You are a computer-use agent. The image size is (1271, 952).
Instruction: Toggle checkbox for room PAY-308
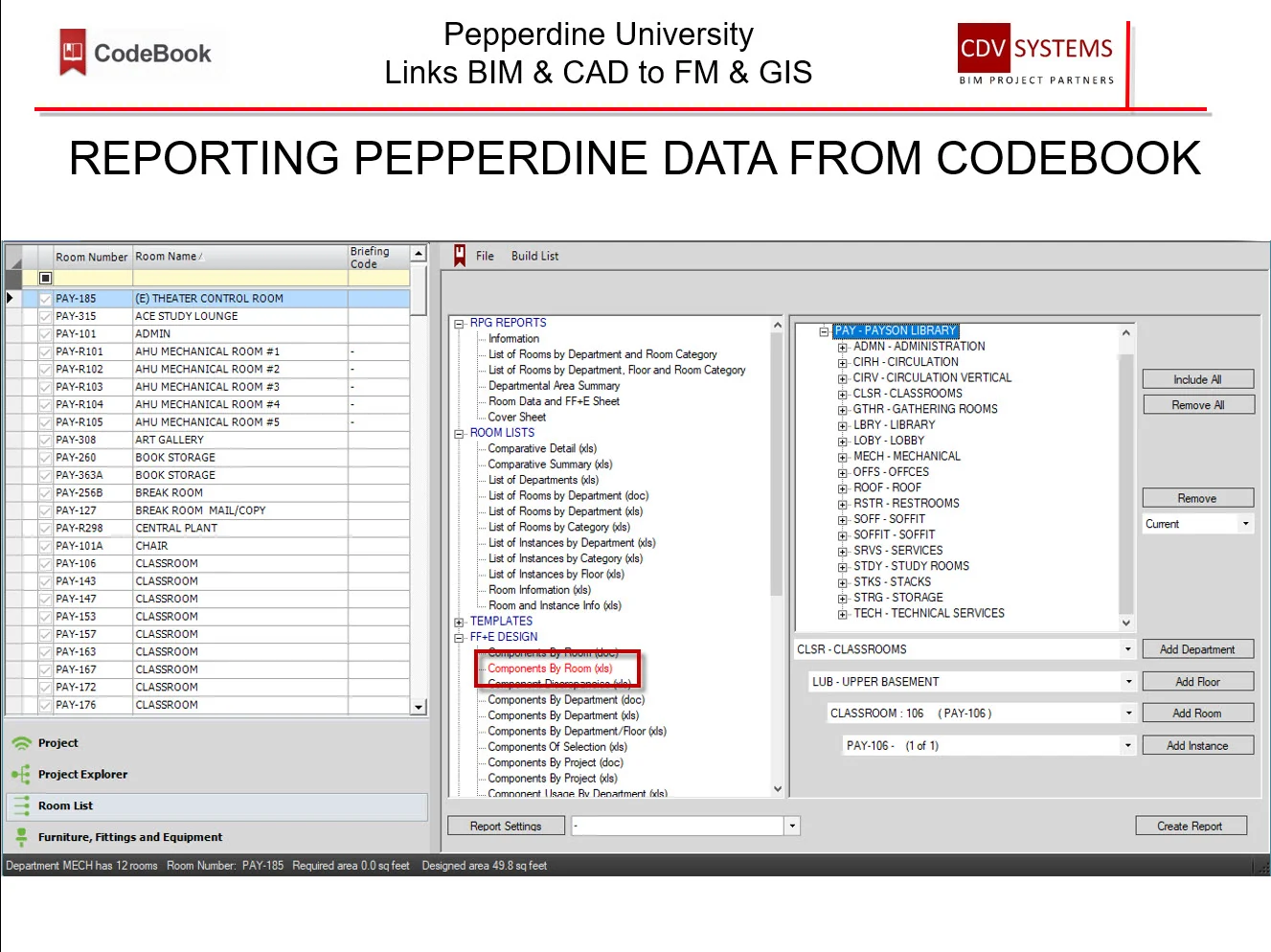pyautogui.click(x=45, y=440)
